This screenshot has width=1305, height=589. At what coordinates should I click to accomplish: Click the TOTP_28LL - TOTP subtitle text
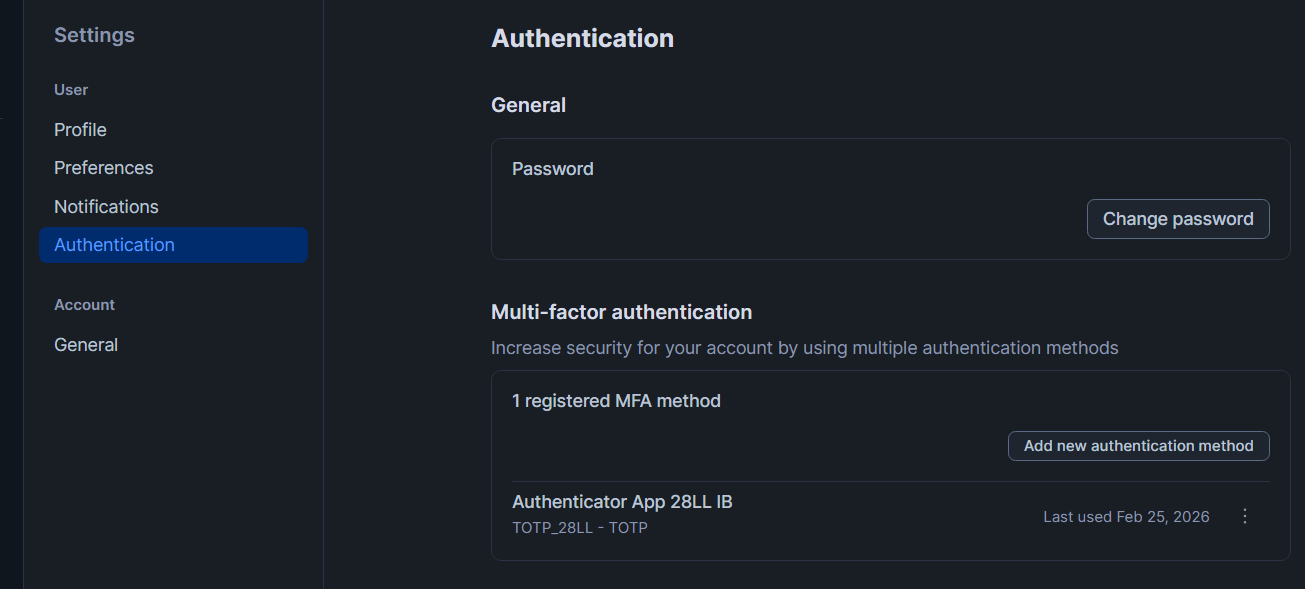580,527
